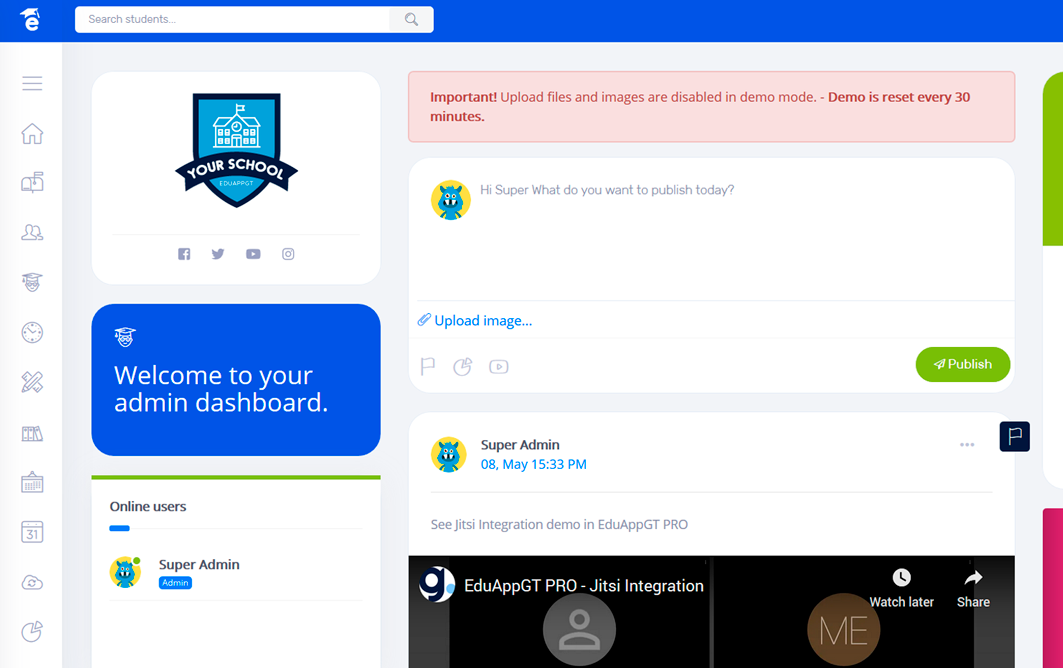Click Watch later on the video
Viewport: 1063px width, 668px height.
coord(901,589)
